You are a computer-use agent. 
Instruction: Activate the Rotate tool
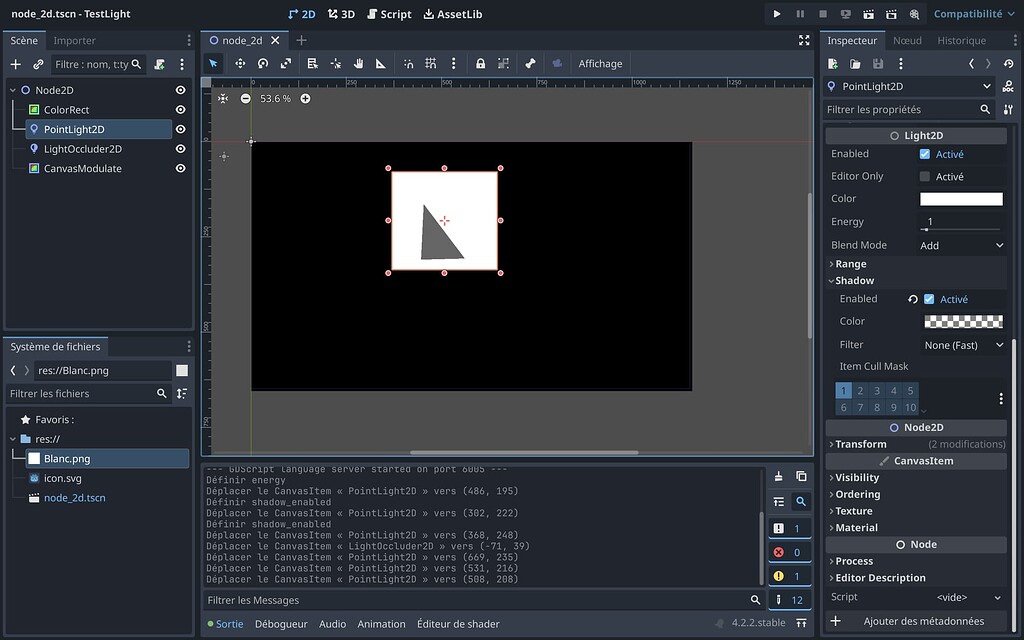tap(263, 63)
